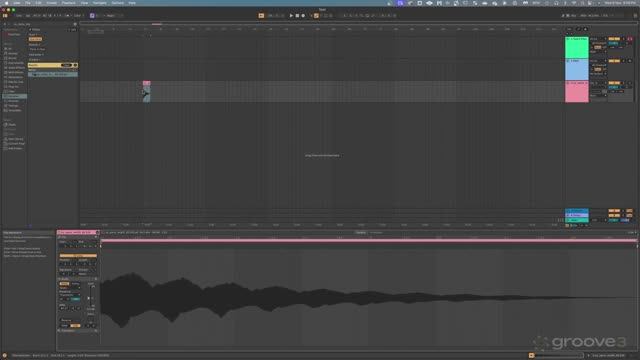Start playback with the Play button
640x360 pixels.
(x=291, y=16)
